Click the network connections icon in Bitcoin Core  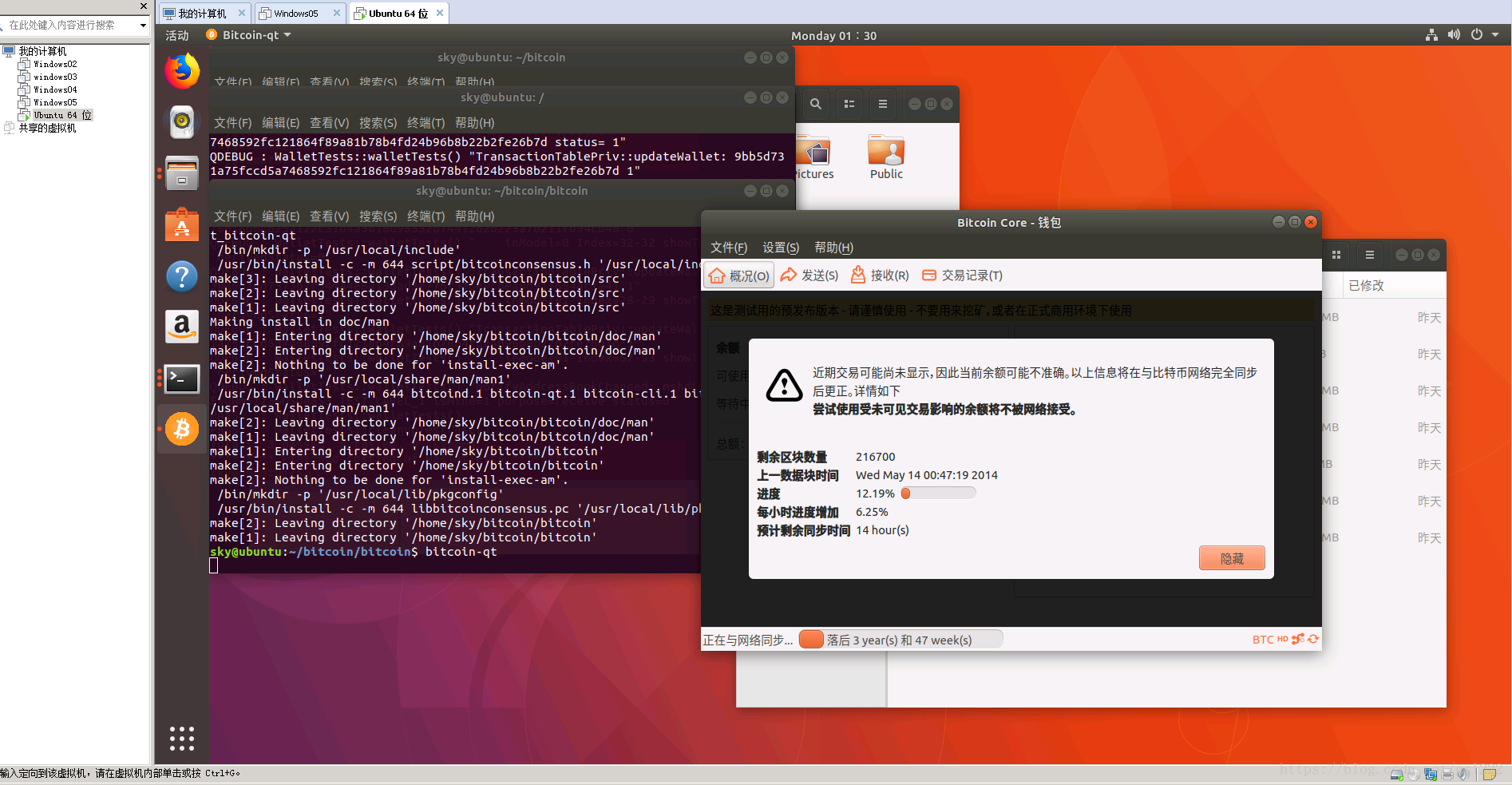pyautogui.click(x=1298, y=639)
